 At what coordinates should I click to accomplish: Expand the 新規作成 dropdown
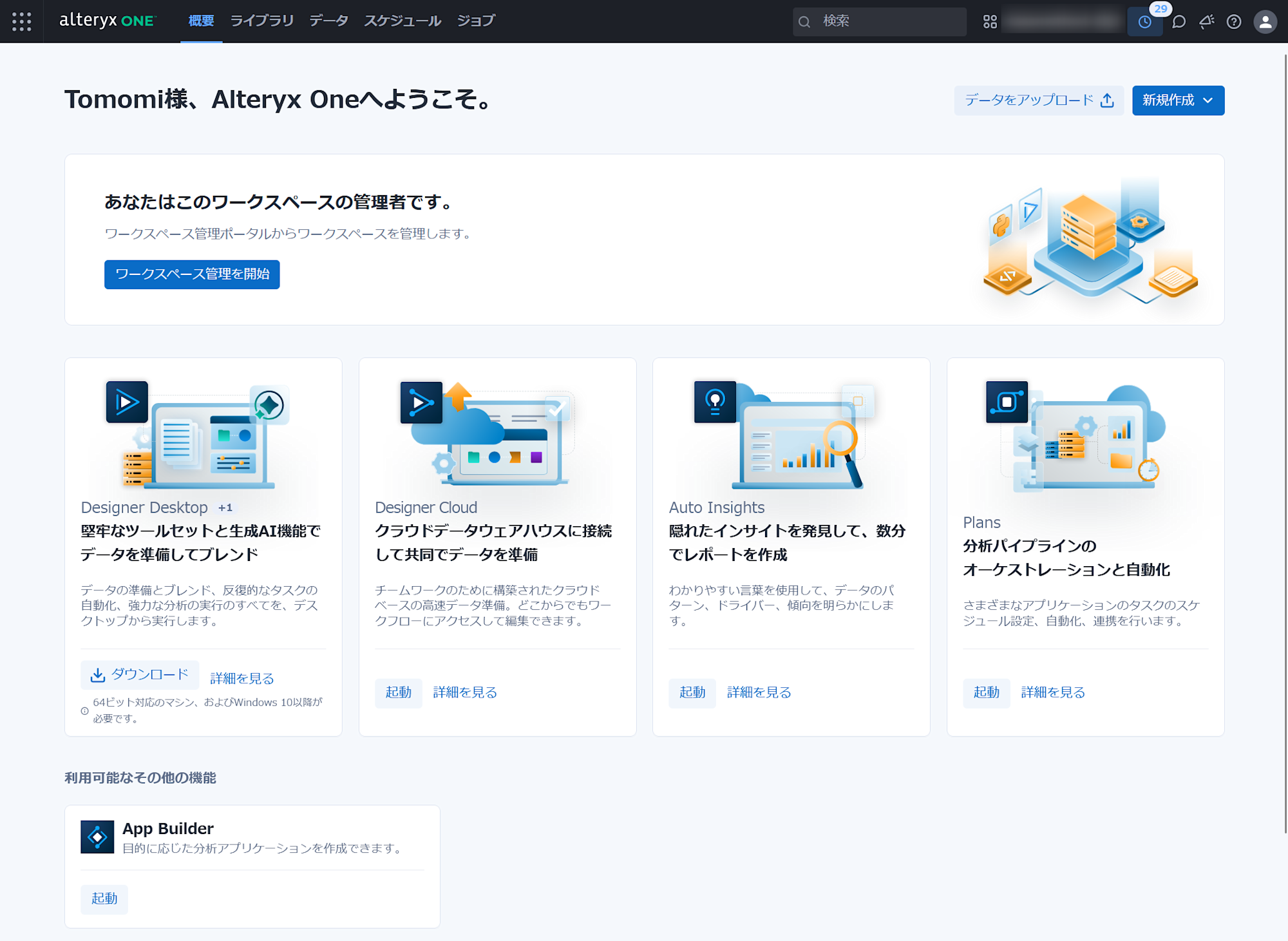click(x=1178, y=100)
